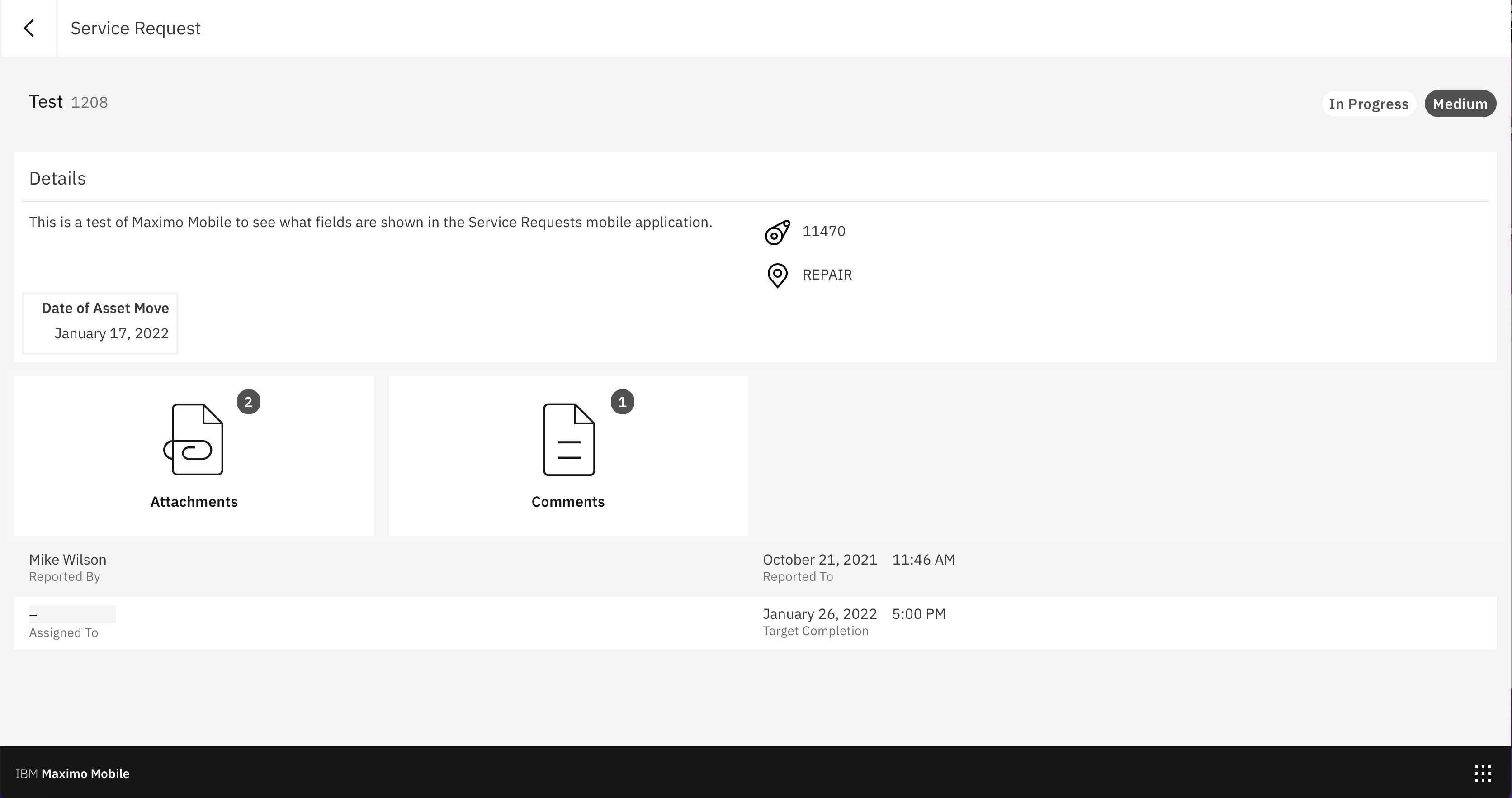Click the back arrow icon

coord(29,28)
